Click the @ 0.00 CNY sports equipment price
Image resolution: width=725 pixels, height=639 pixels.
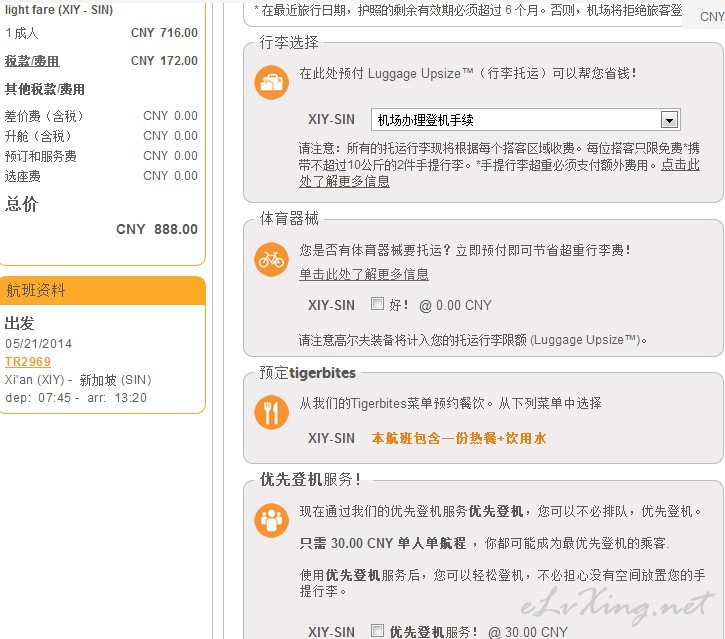(x=455, y=305)
